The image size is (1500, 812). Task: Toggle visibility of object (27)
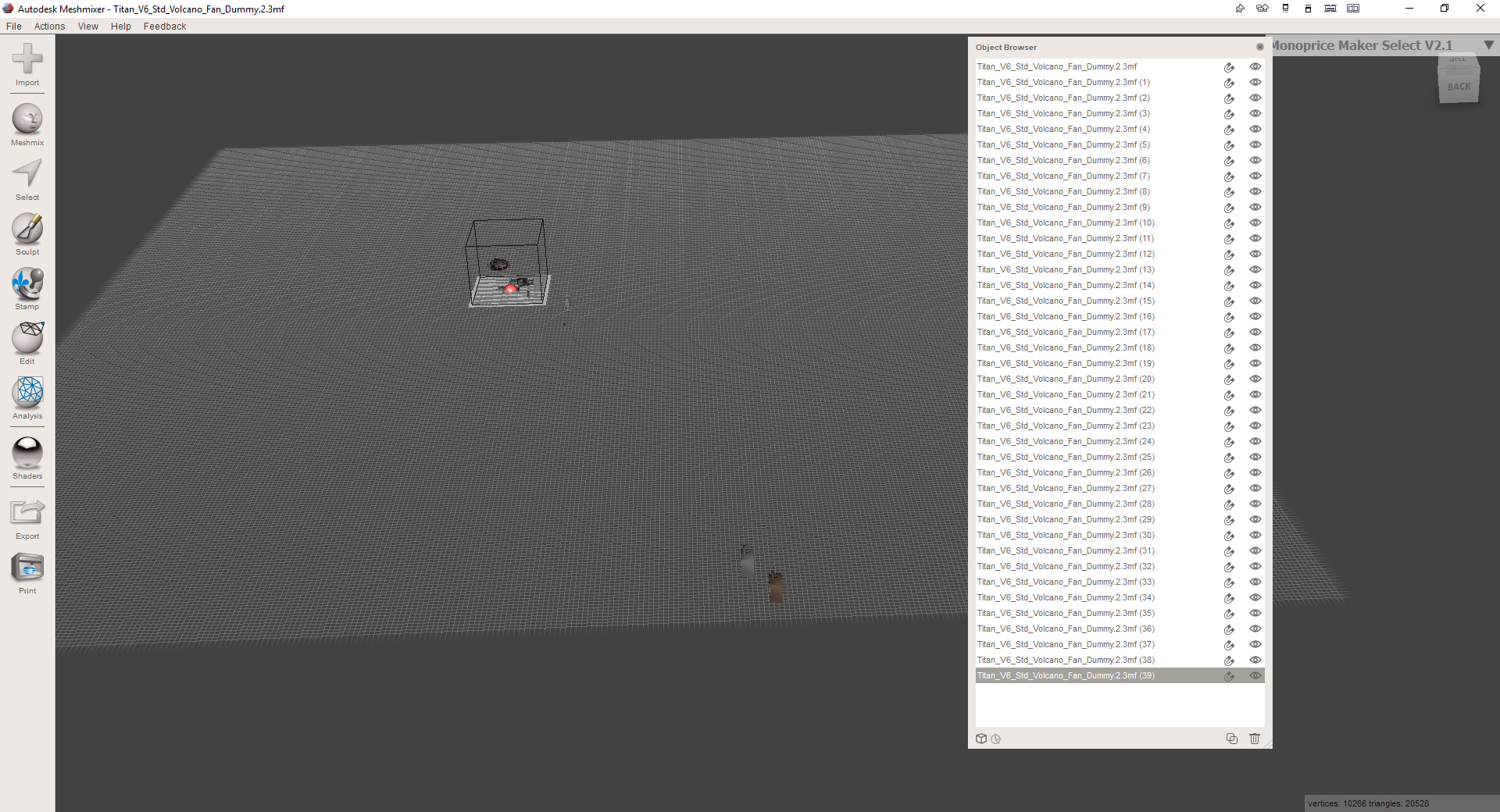pyautogui.click(x=1255, y=488)
